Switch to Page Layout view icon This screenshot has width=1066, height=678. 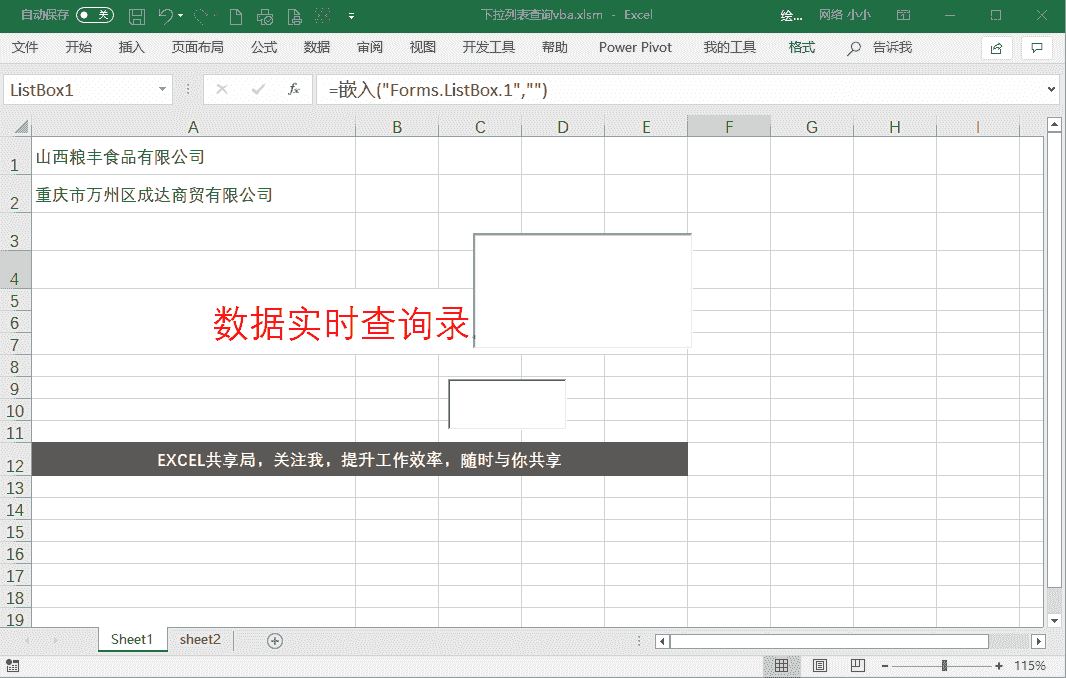tap(820, 666)
